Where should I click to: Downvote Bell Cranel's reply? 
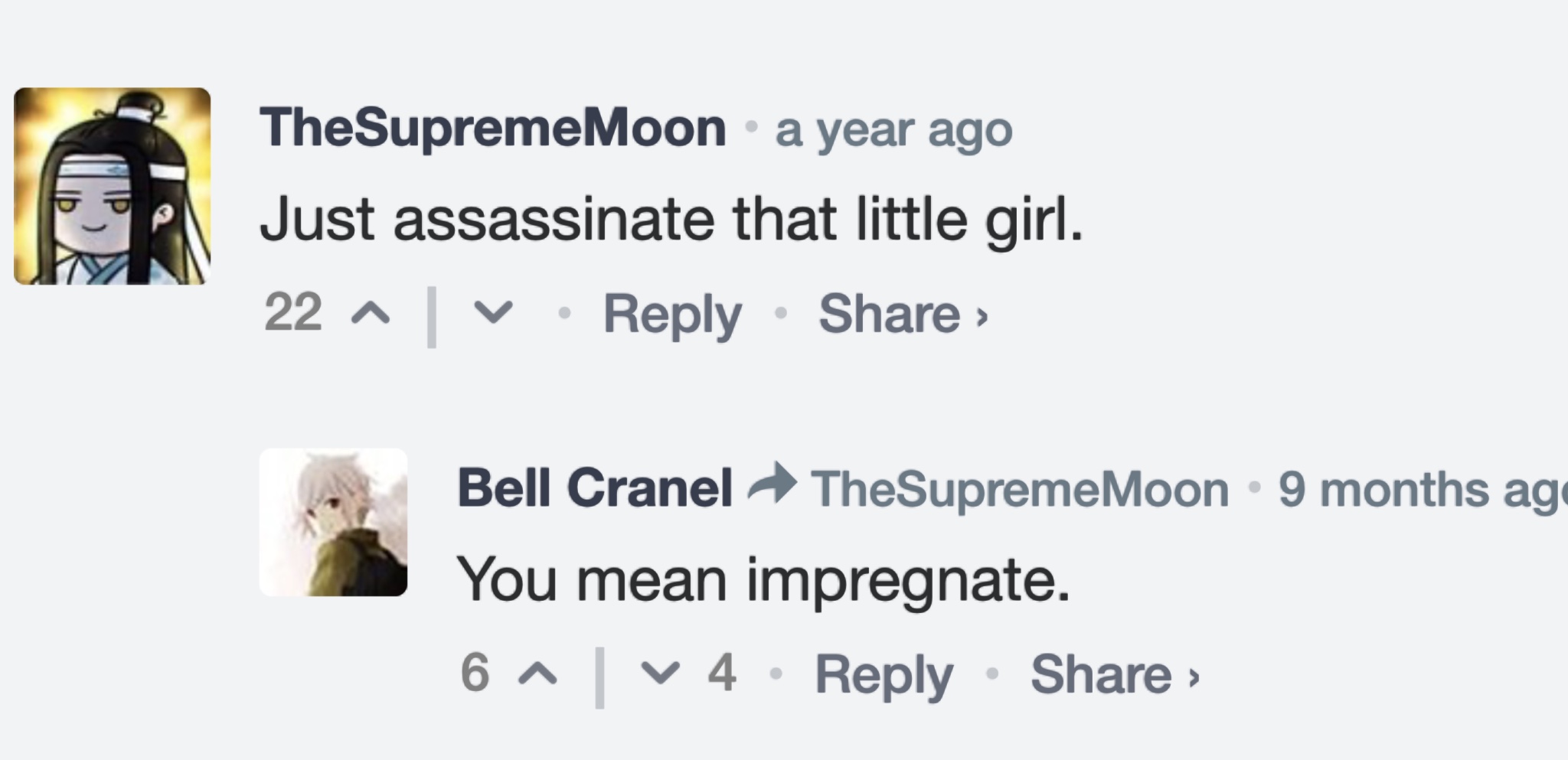tap(660, 673)
